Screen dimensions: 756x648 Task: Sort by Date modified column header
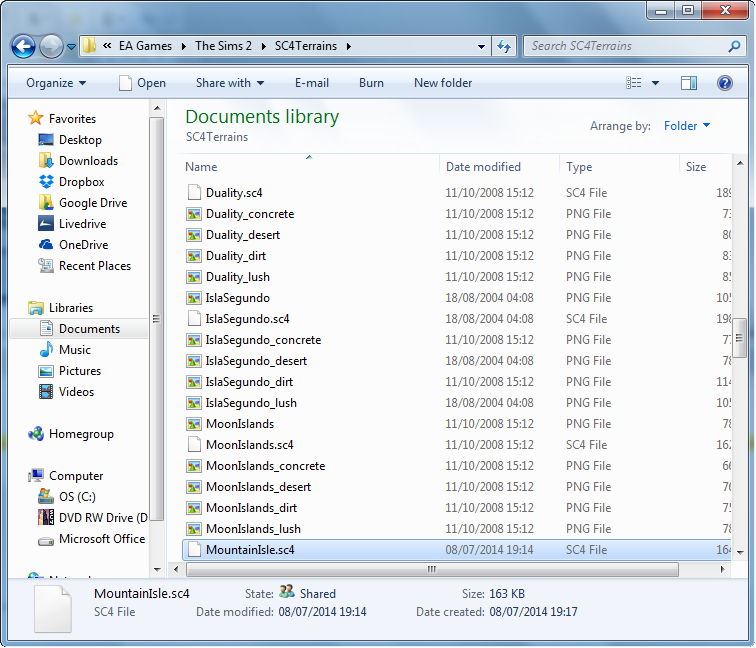pos(500,167)
